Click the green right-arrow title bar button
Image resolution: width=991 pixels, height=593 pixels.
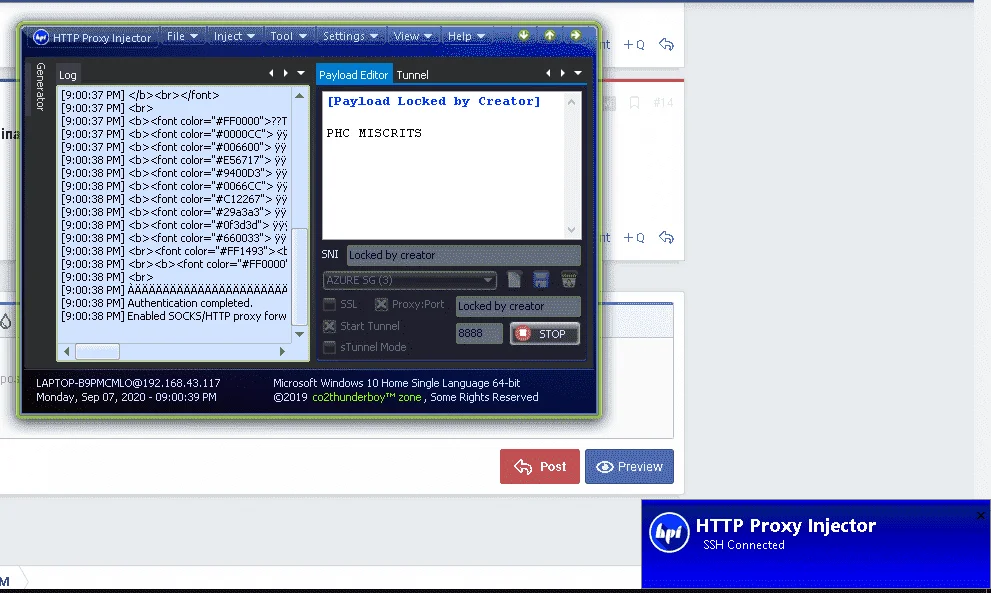[575, 35]
